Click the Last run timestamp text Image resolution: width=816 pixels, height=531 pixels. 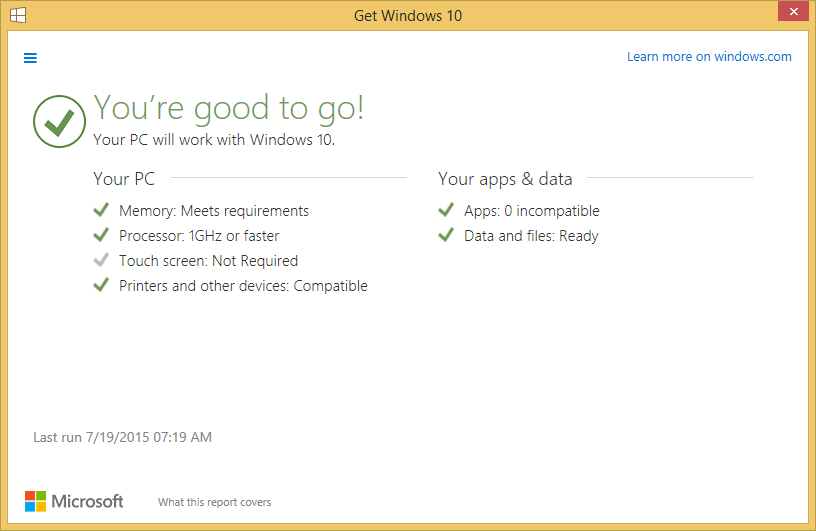click(x=122, y=437)
